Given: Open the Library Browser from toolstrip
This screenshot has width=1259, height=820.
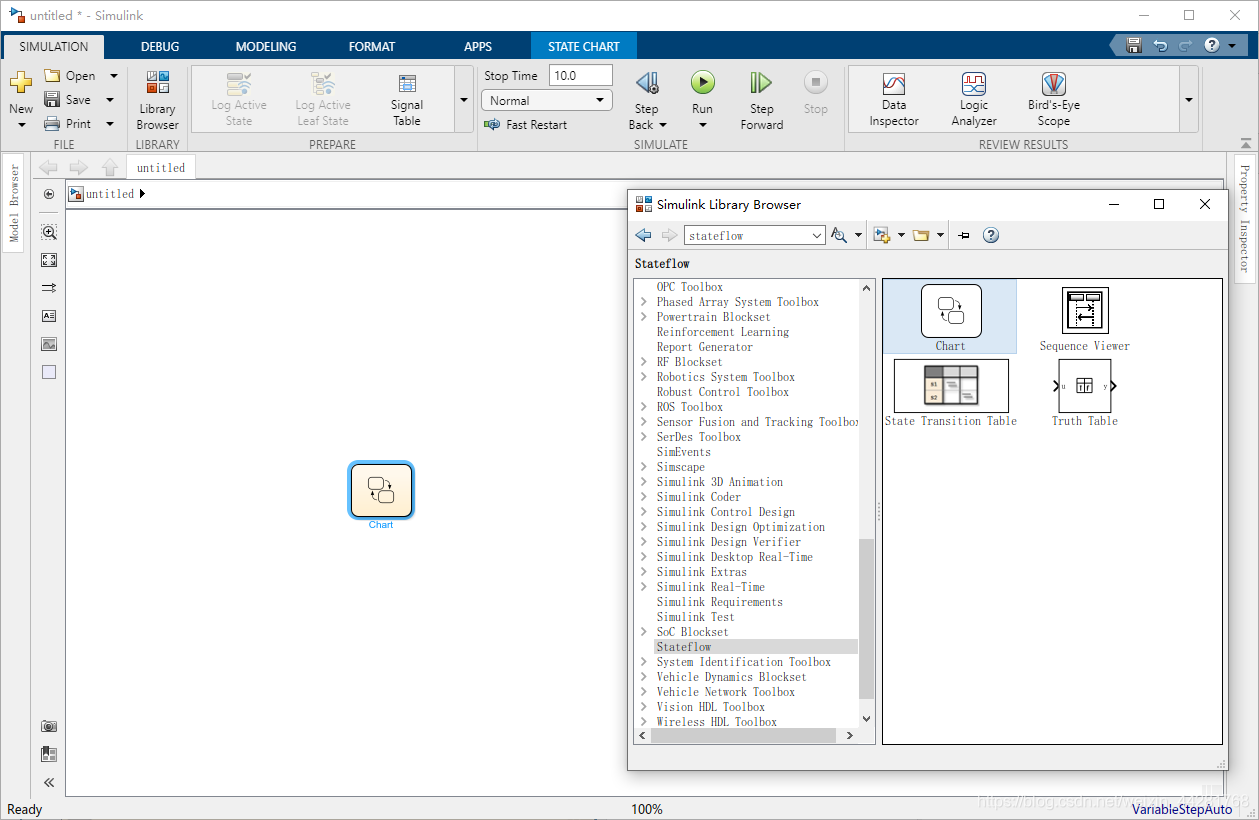Looking at the screenshot, I should pyautogui.click(x=157, y=100).
